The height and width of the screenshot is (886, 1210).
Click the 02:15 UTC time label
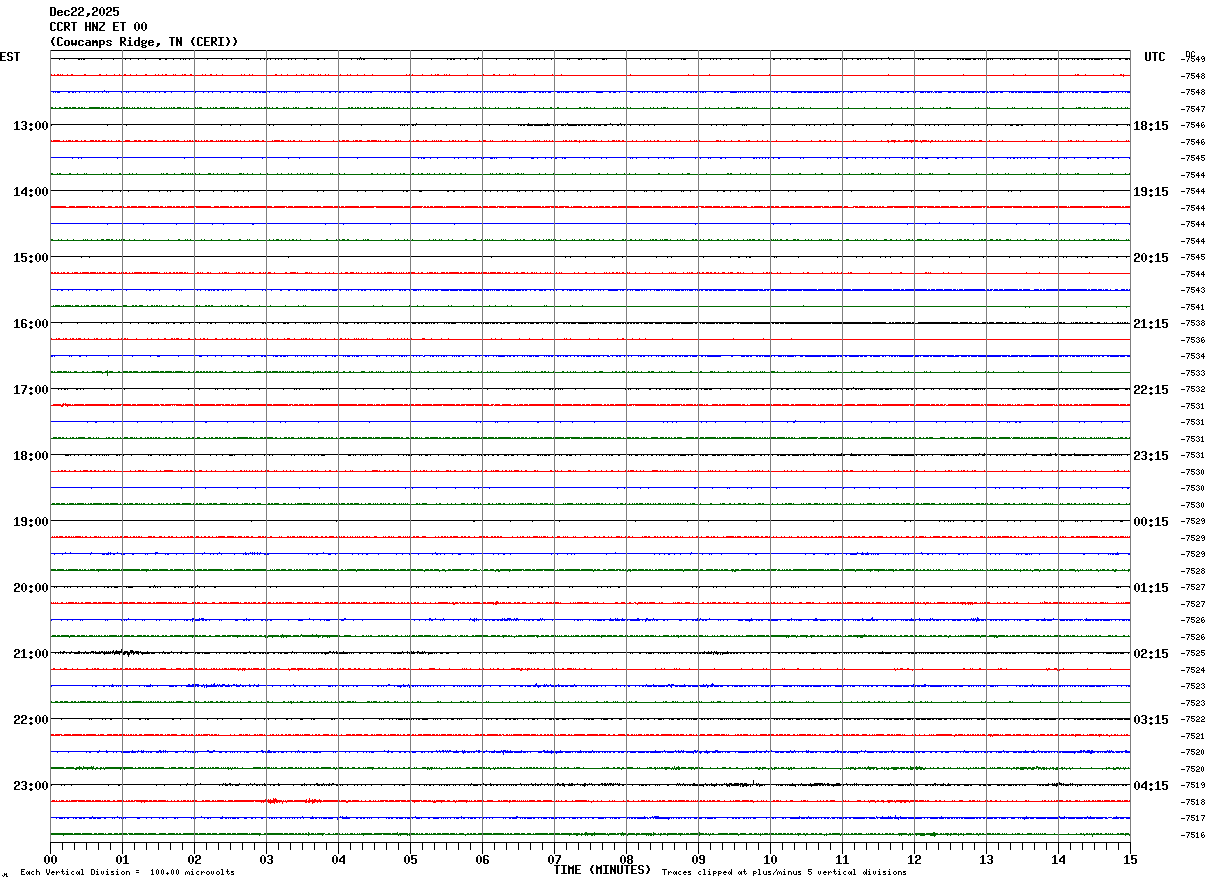(1151, 654)
